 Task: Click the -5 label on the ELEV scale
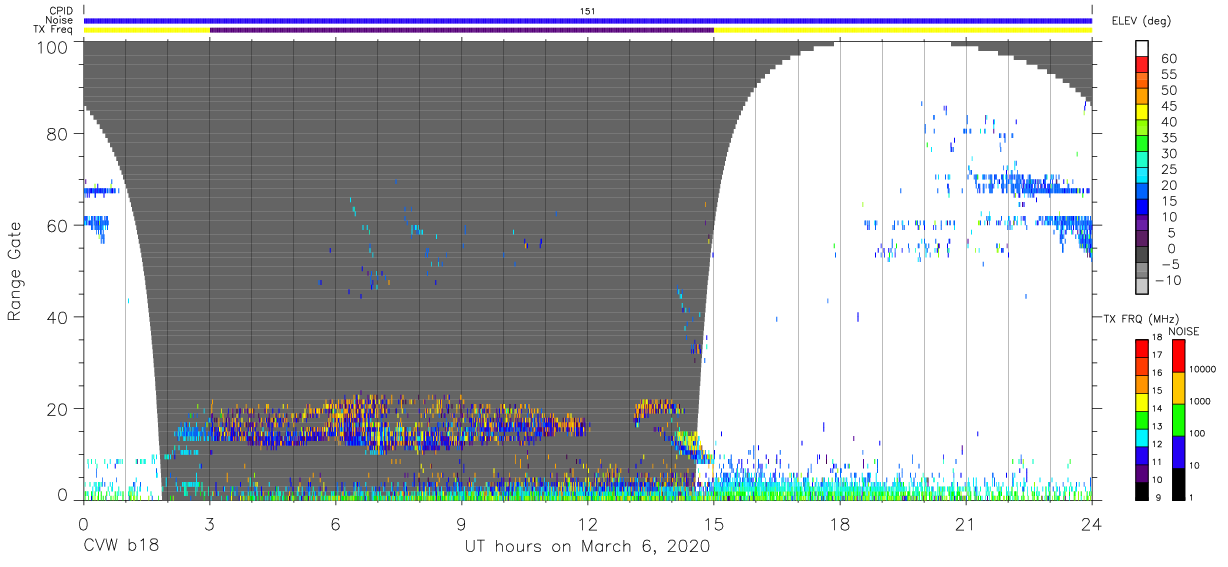click(x=1170, y=264)
